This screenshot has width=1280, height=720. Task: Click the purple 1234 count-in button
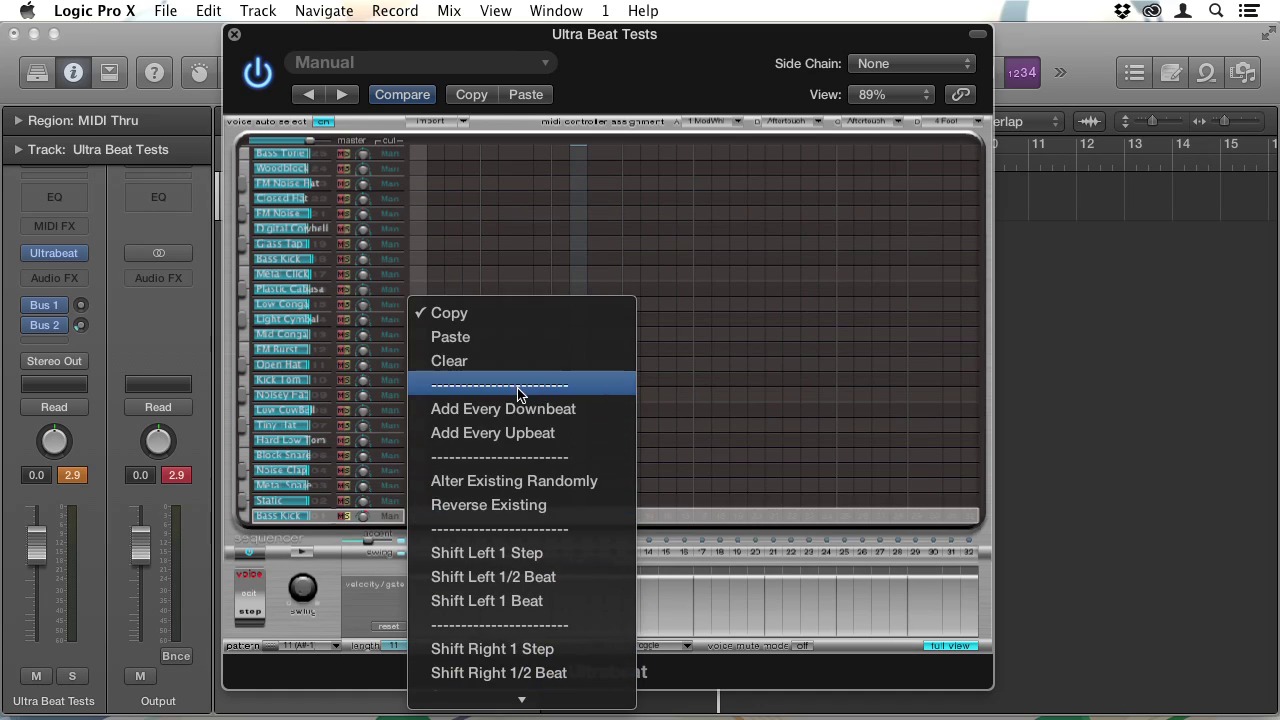pos(1020,72)
